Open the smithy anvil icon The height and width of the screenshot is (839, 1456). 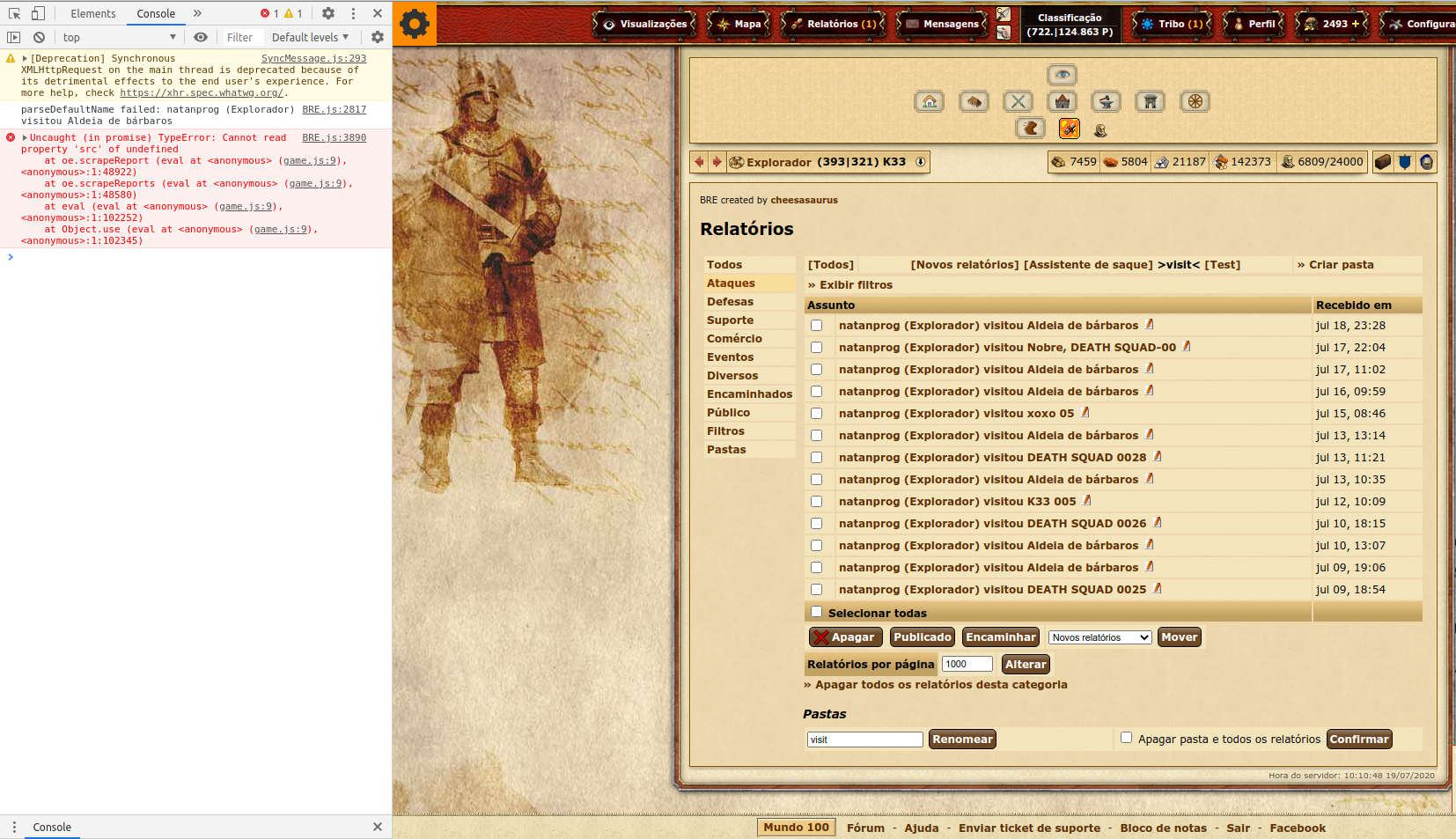tap(1107, 101)
